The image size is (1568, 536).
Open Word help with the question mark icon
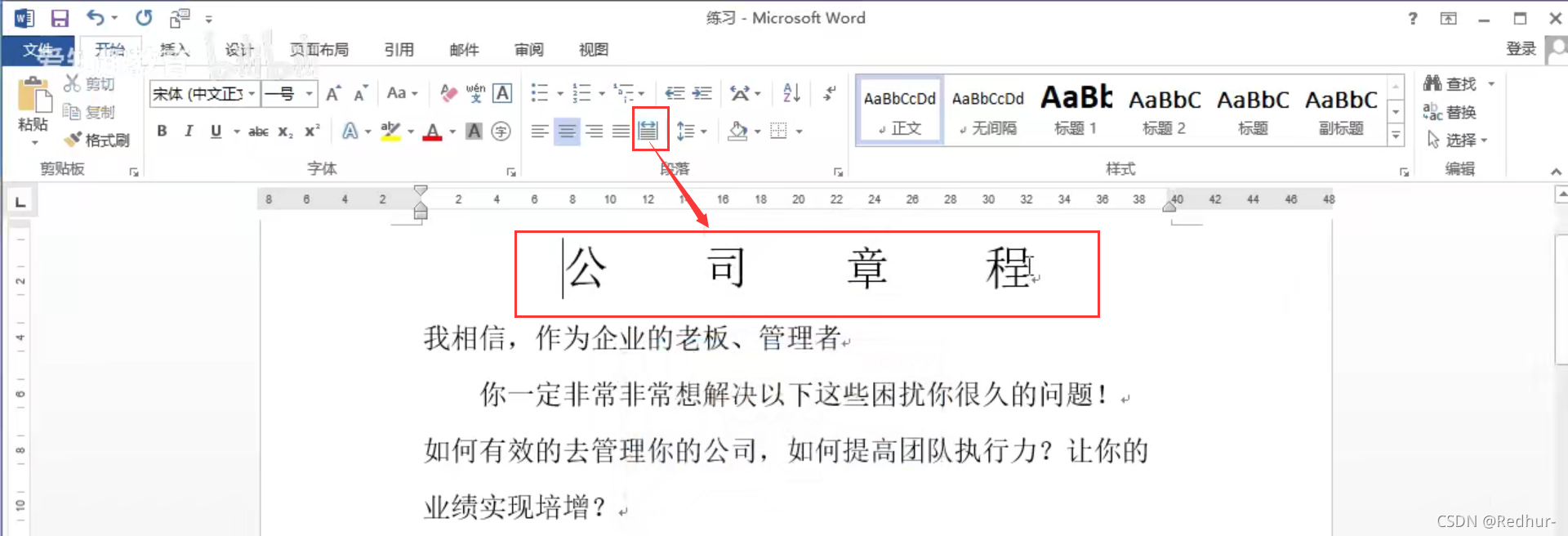tap(1413, 18)
